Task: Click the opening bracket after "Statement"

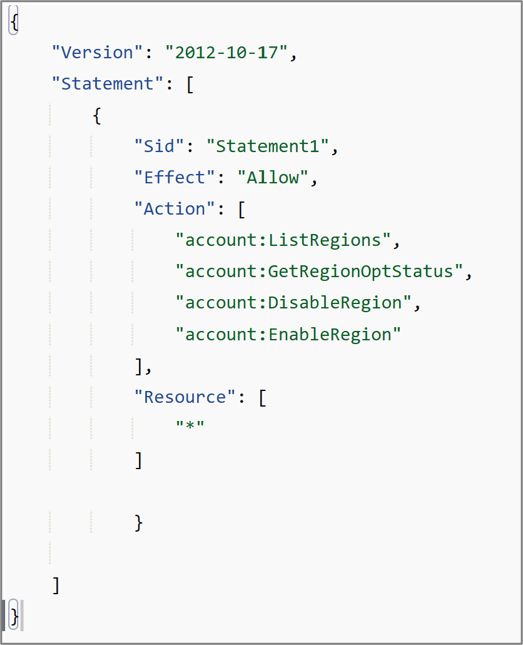Action: (x=190, y=84)
